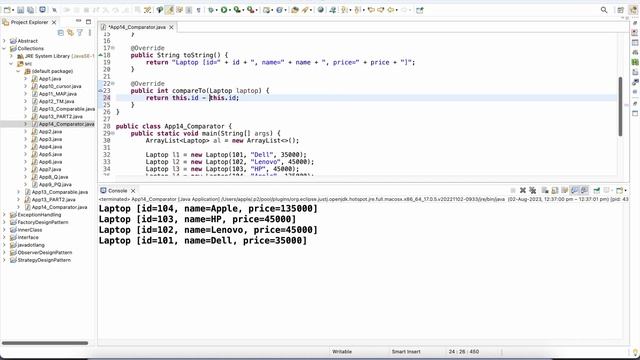Close the Project Explorer tab
This screenshot has width=640, height=360.
[54, 22]
